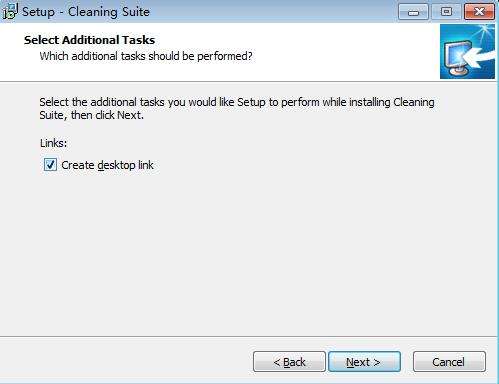Minimize the Cleaning Suite setup window
This screenshot has width=499, height=384.
point(413,12)
